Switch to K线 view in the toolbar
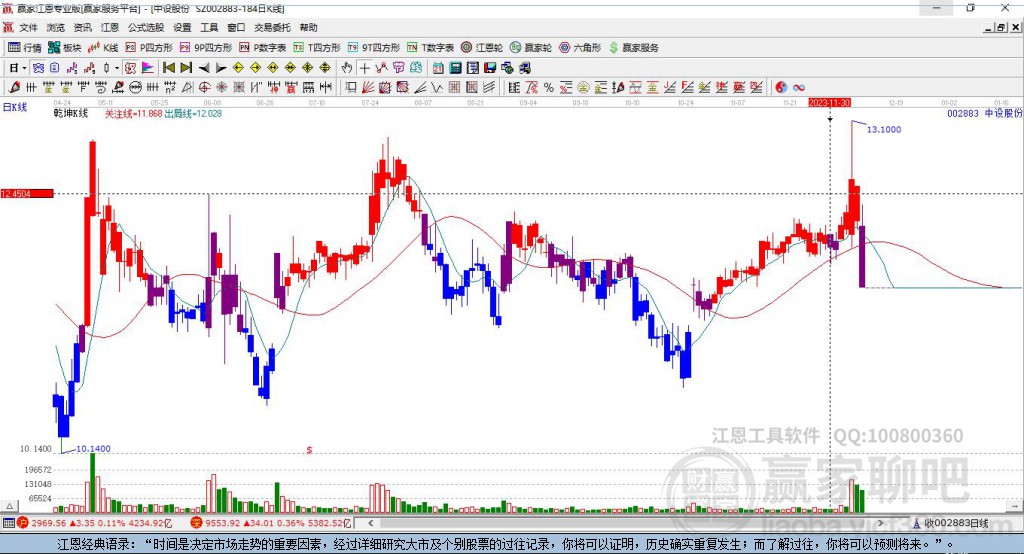Screen dimensions: 1024x554 coord(103,48)
